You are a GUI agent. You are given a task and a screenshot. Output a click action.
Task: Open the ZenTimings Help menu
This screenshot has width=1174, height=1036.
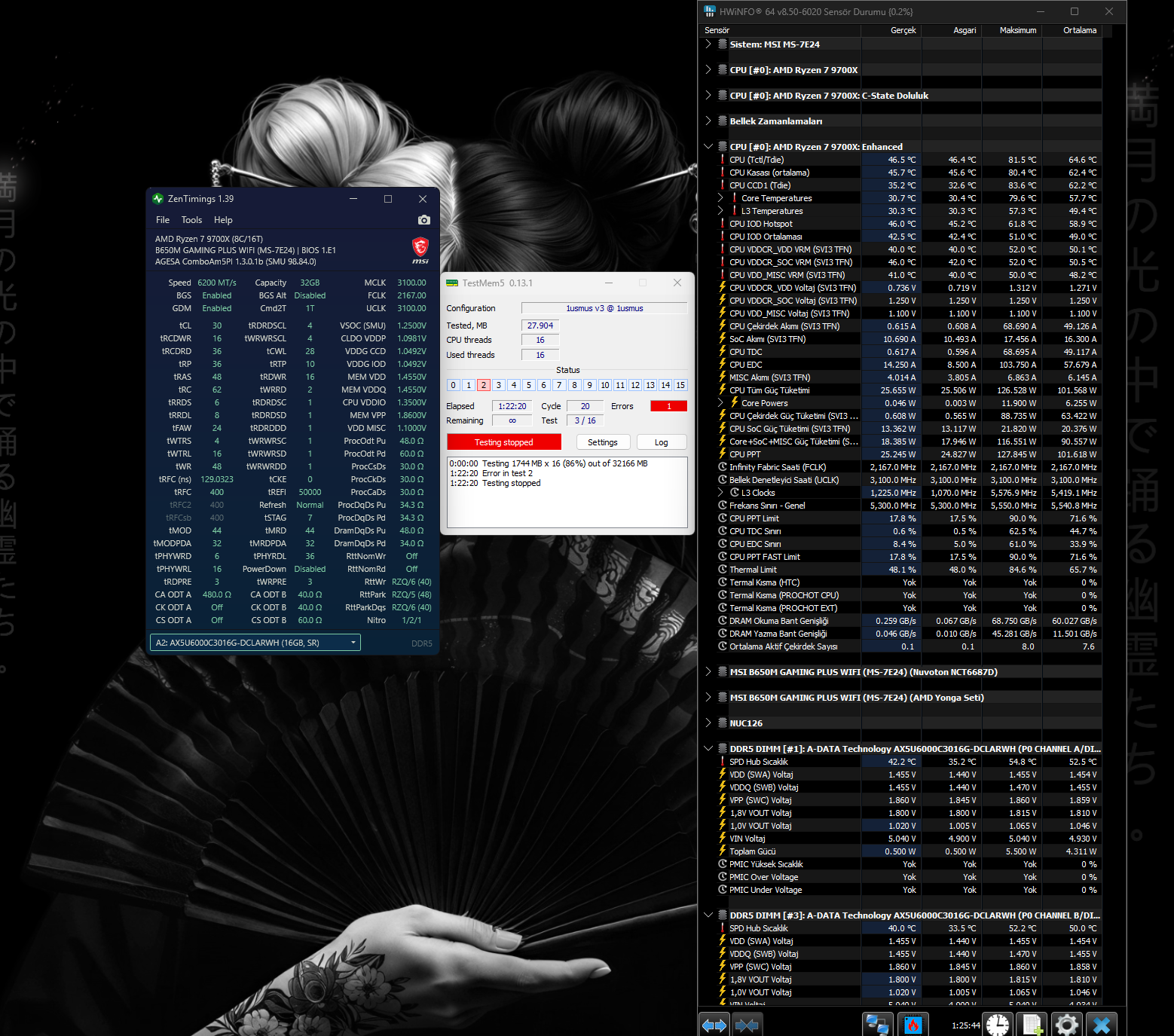point(223,220)
